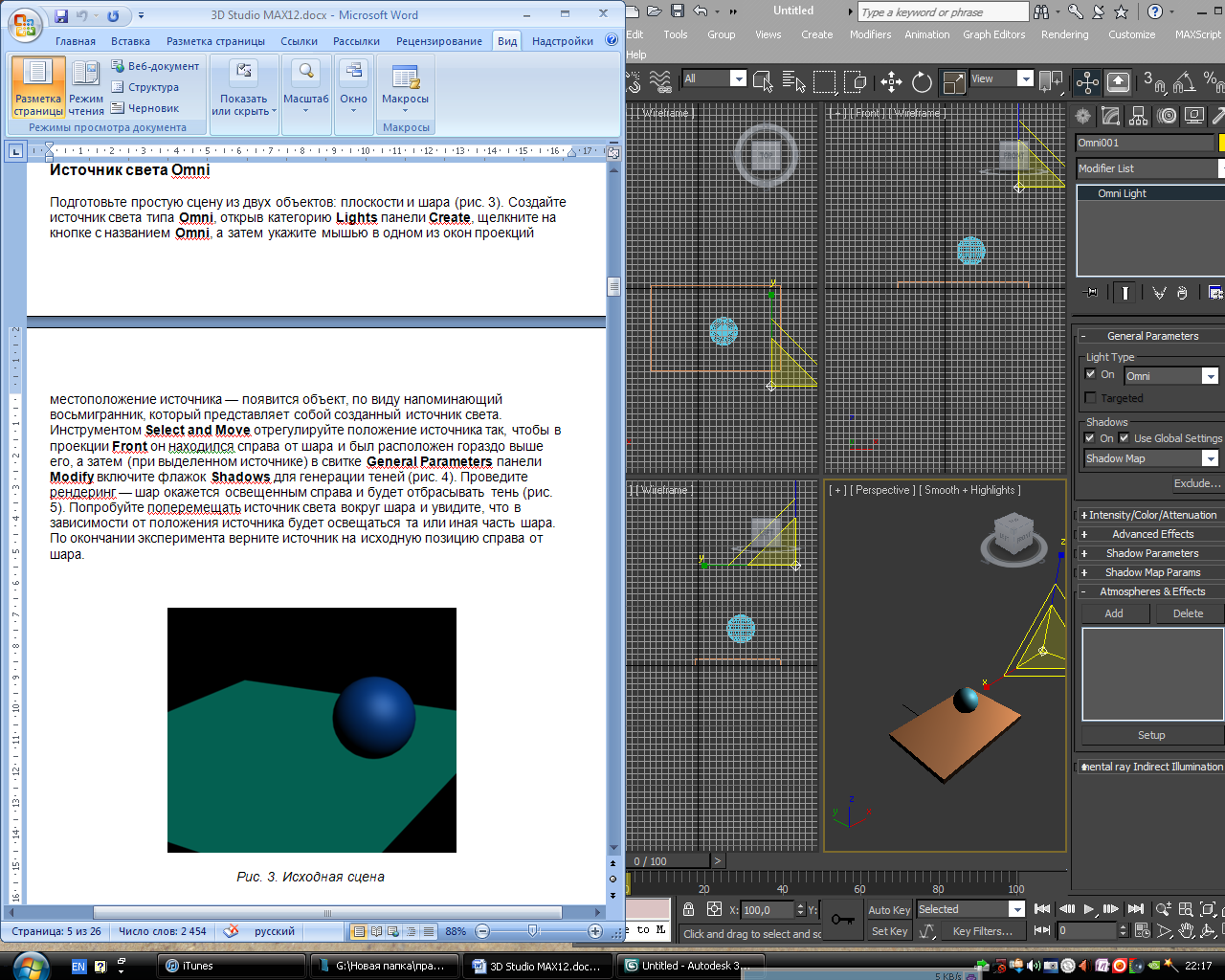Click the 3ds Max time slider 0/100

(x=669, y=861)
